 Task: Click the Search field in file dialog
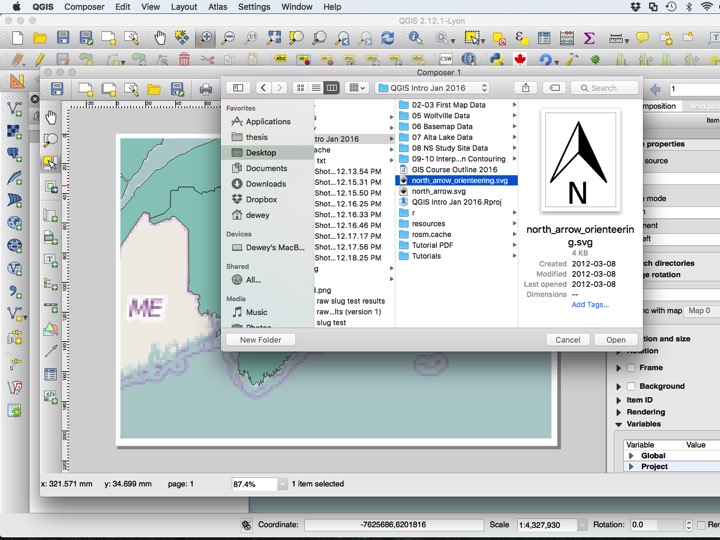(604, 88)
